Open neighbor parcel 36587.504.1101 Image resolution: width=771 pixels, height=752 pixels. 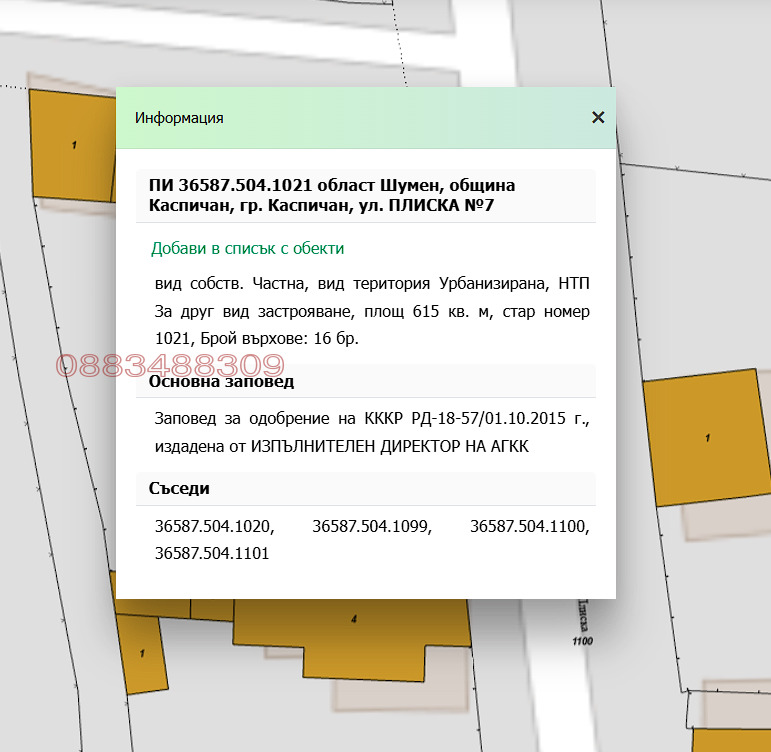212,552
